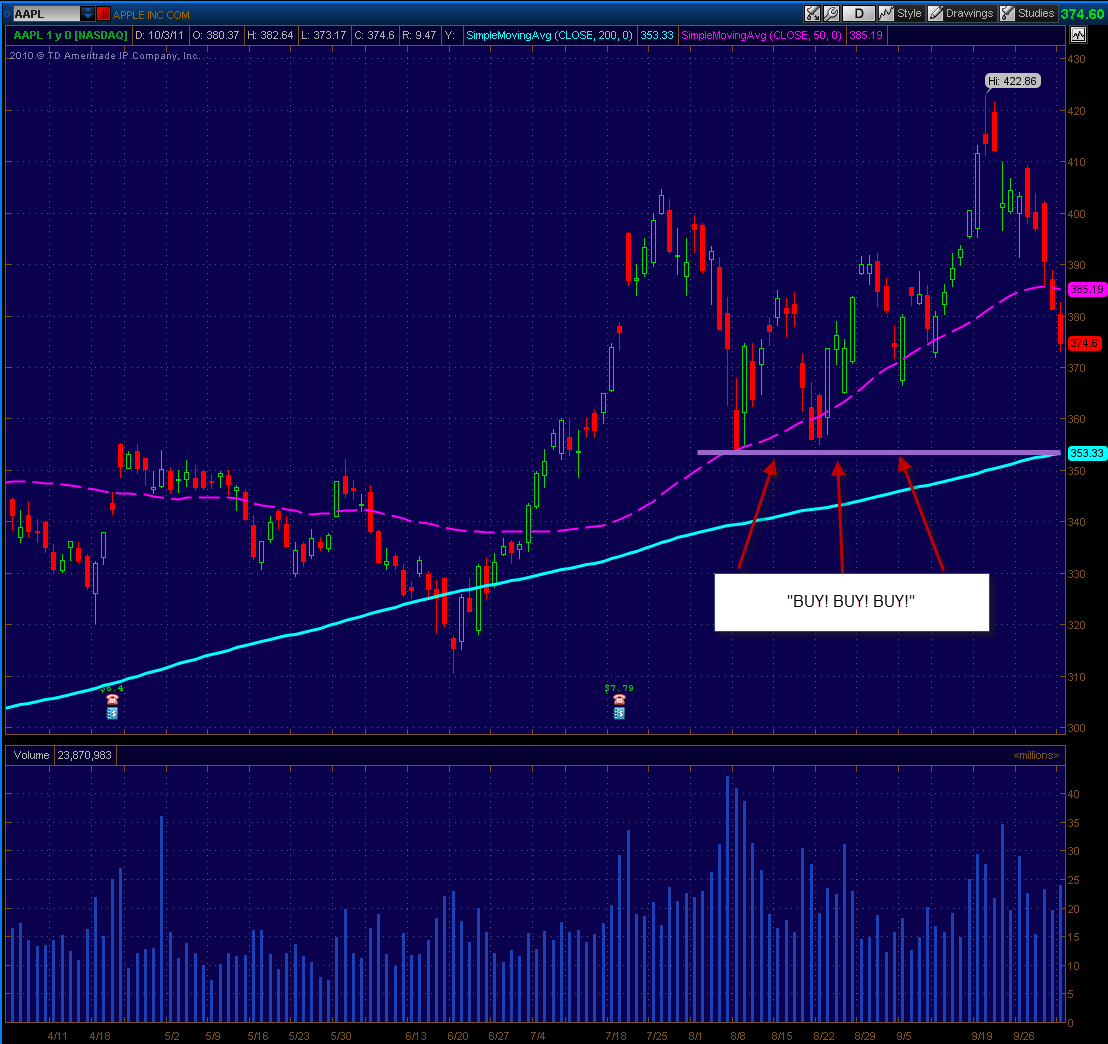The image size is (1108, 1044).
Task: Click the SimpleMovingAvg (CLOSE, 200, 0) study label
Action: coord(549,35)
